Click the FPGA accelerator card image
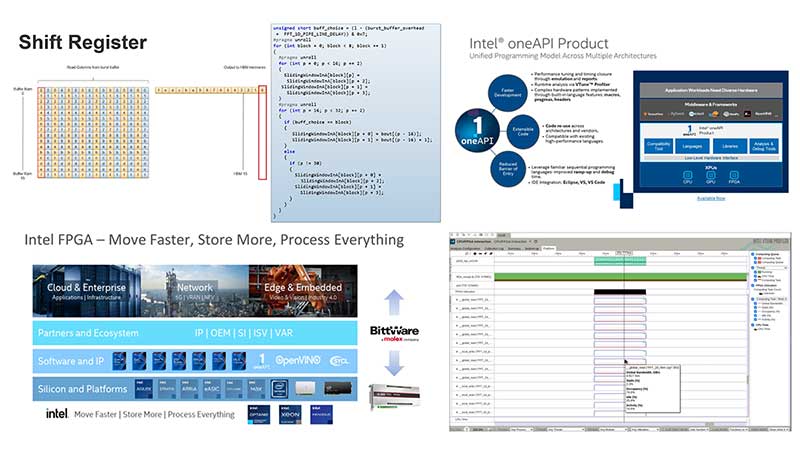The height and width of the screenshot is (450, 800). [394, 396]
